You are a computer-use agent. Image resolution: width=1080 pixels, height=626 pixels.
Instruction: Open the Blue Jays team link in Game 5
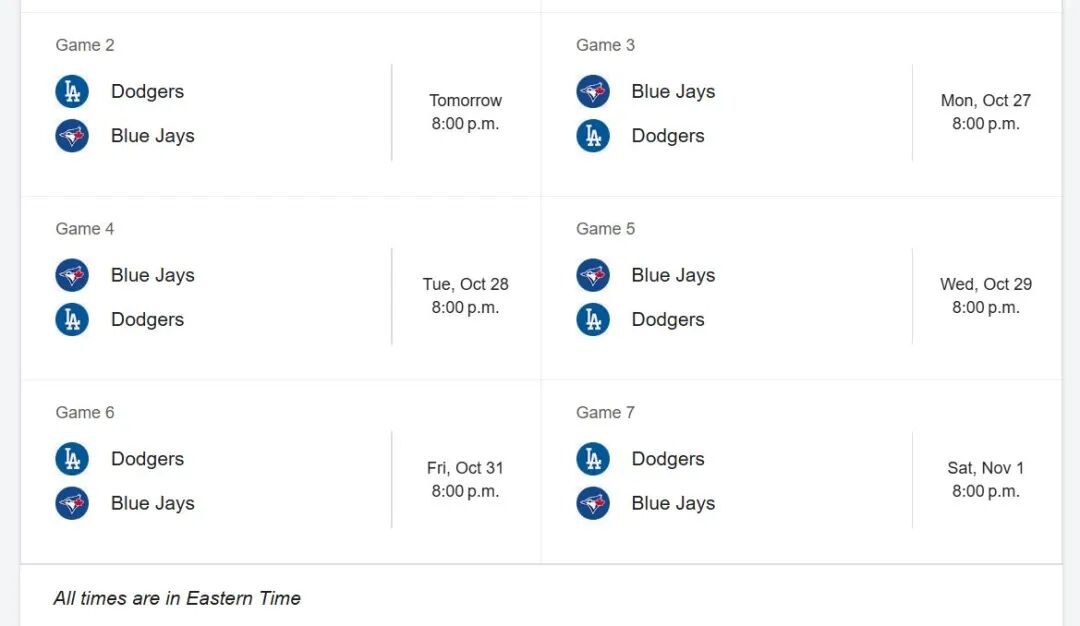673,275
